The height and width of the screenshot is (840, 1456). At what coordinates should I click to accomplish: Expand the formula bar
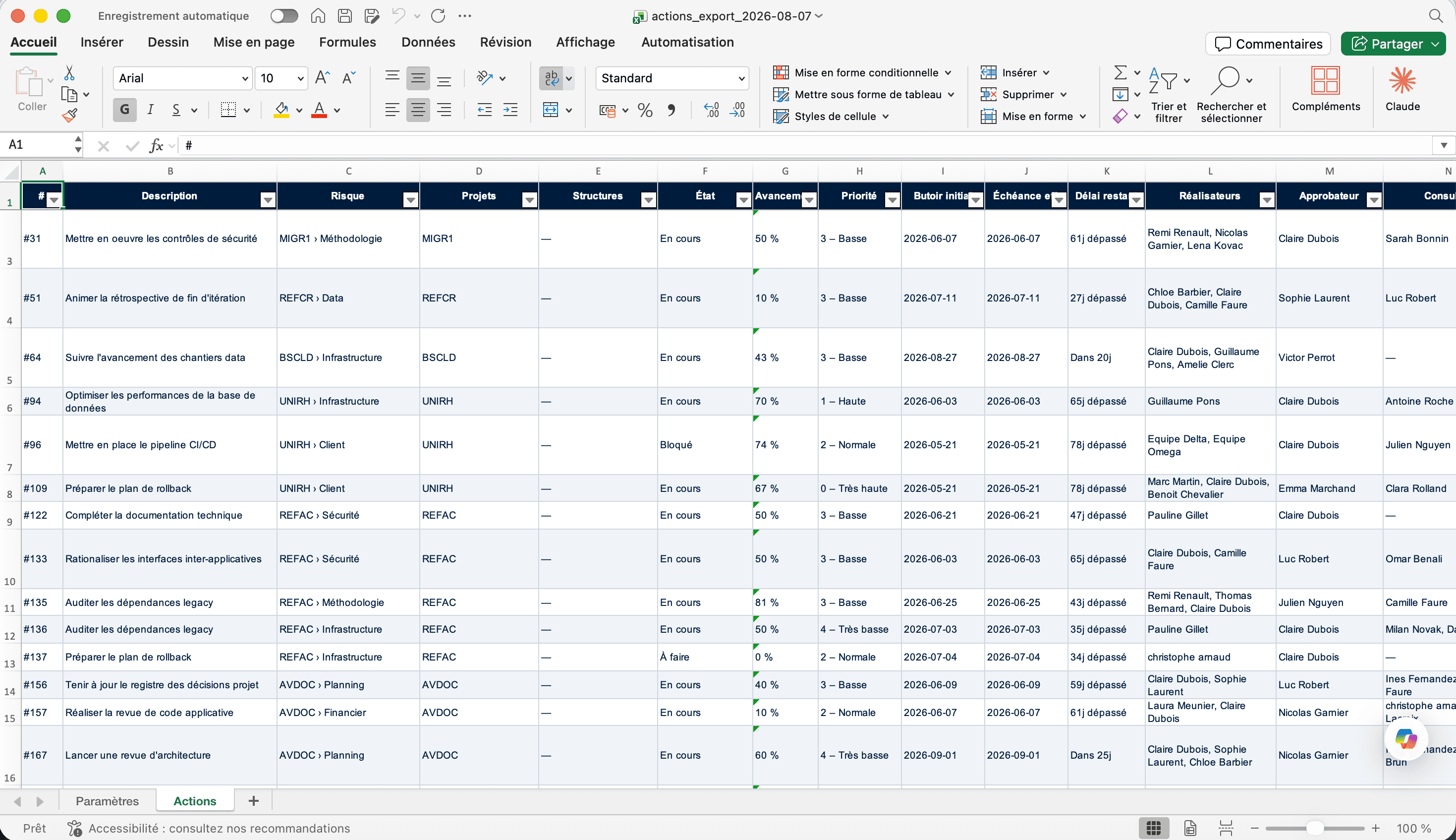pos(1443,145)
